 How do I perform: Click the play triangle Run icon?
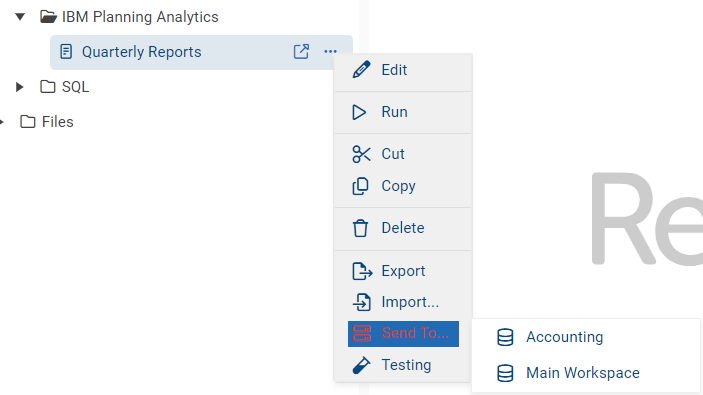pyautogui.click(x=359, y=112)
